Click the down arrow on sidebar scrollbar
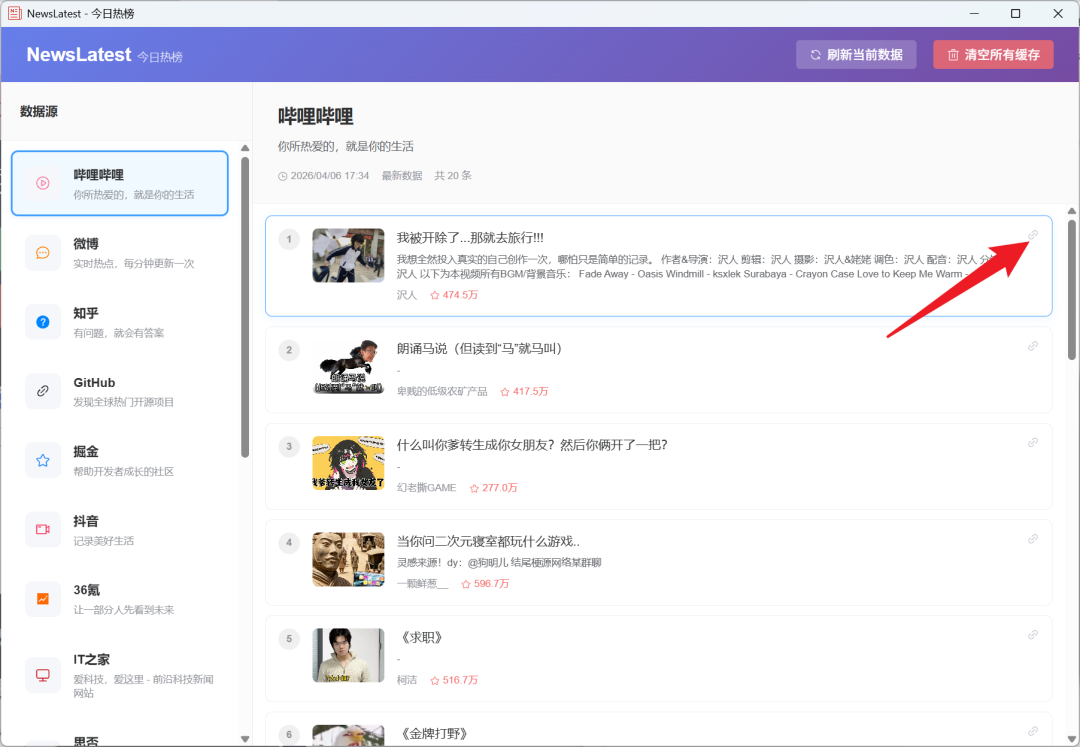The image size is (1080, 747). pos(243,739)
